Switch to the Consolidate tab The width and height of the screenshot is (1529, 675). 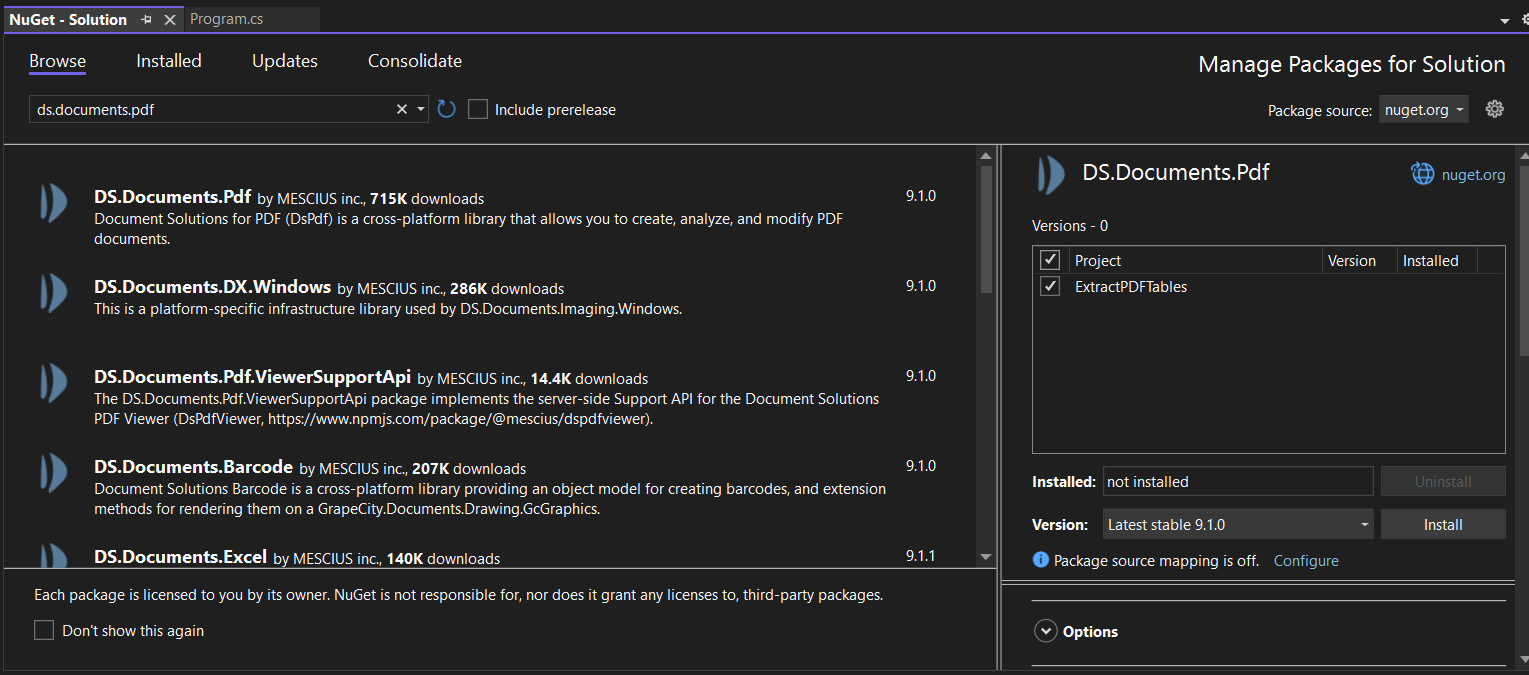[415, 61]
